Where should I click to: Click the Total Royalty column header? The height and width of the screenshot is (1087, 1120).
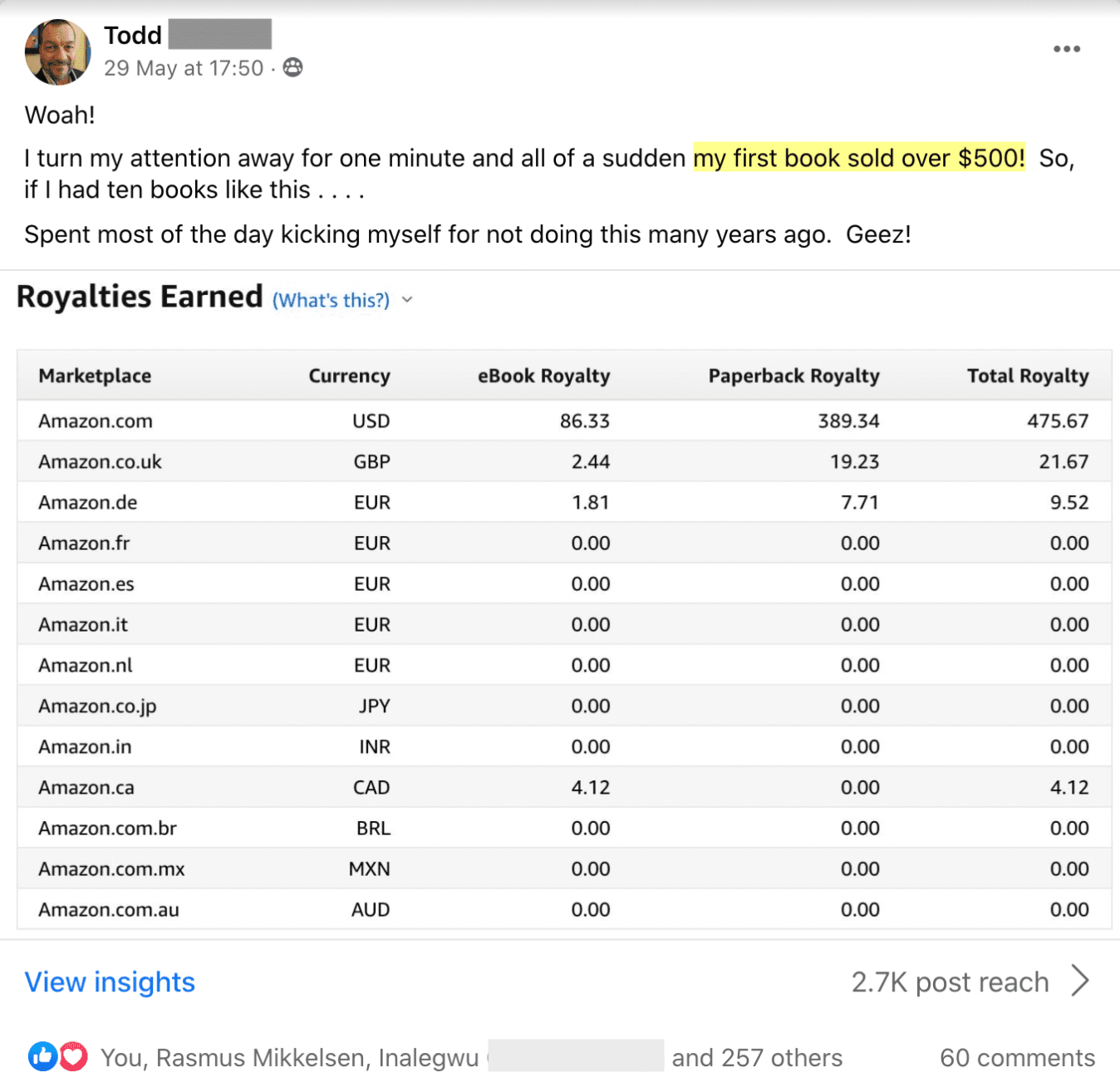pos(1027,376)
